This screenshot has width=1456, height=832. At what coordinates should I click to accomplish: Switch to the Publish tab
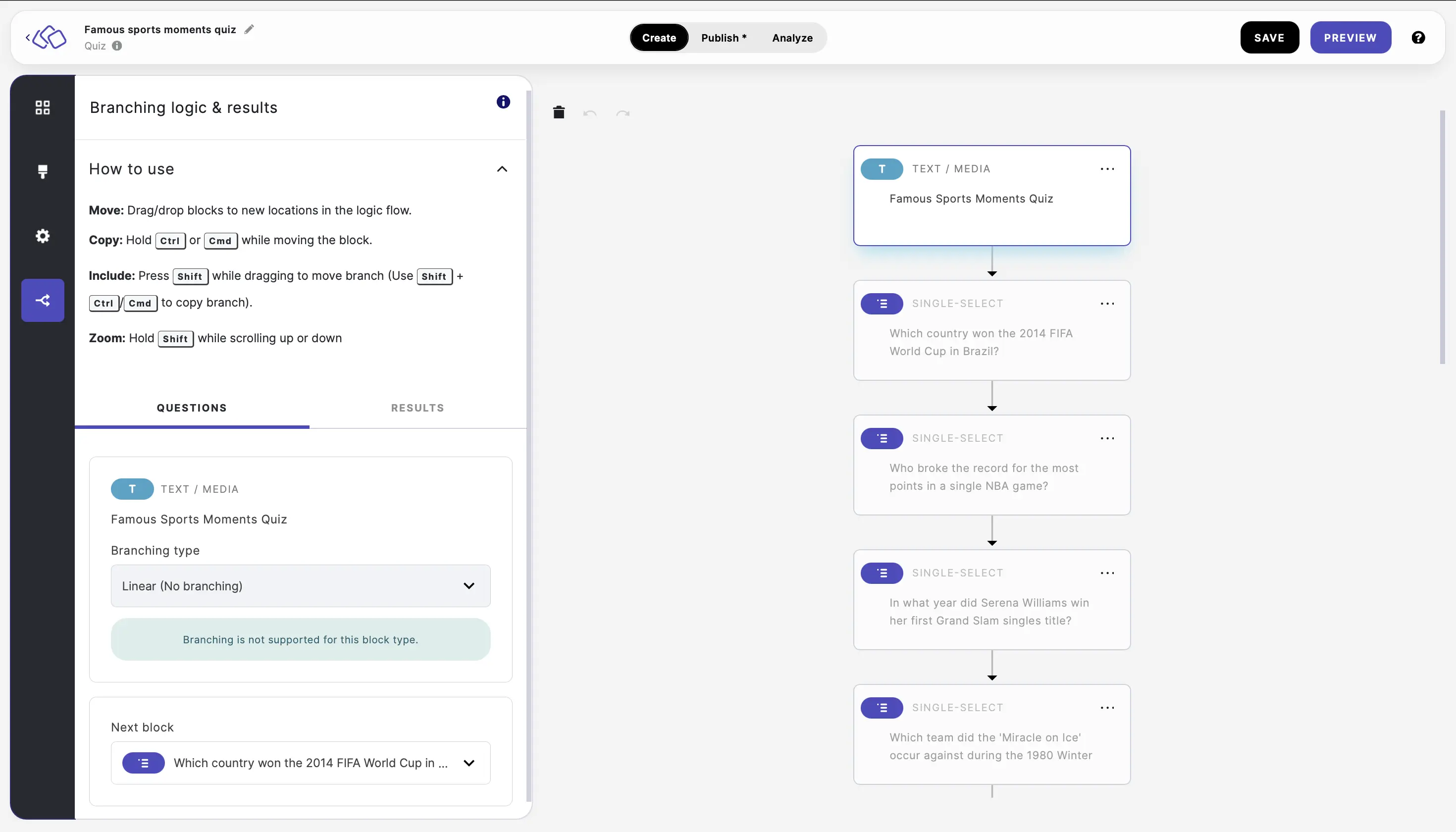(724, 38)
